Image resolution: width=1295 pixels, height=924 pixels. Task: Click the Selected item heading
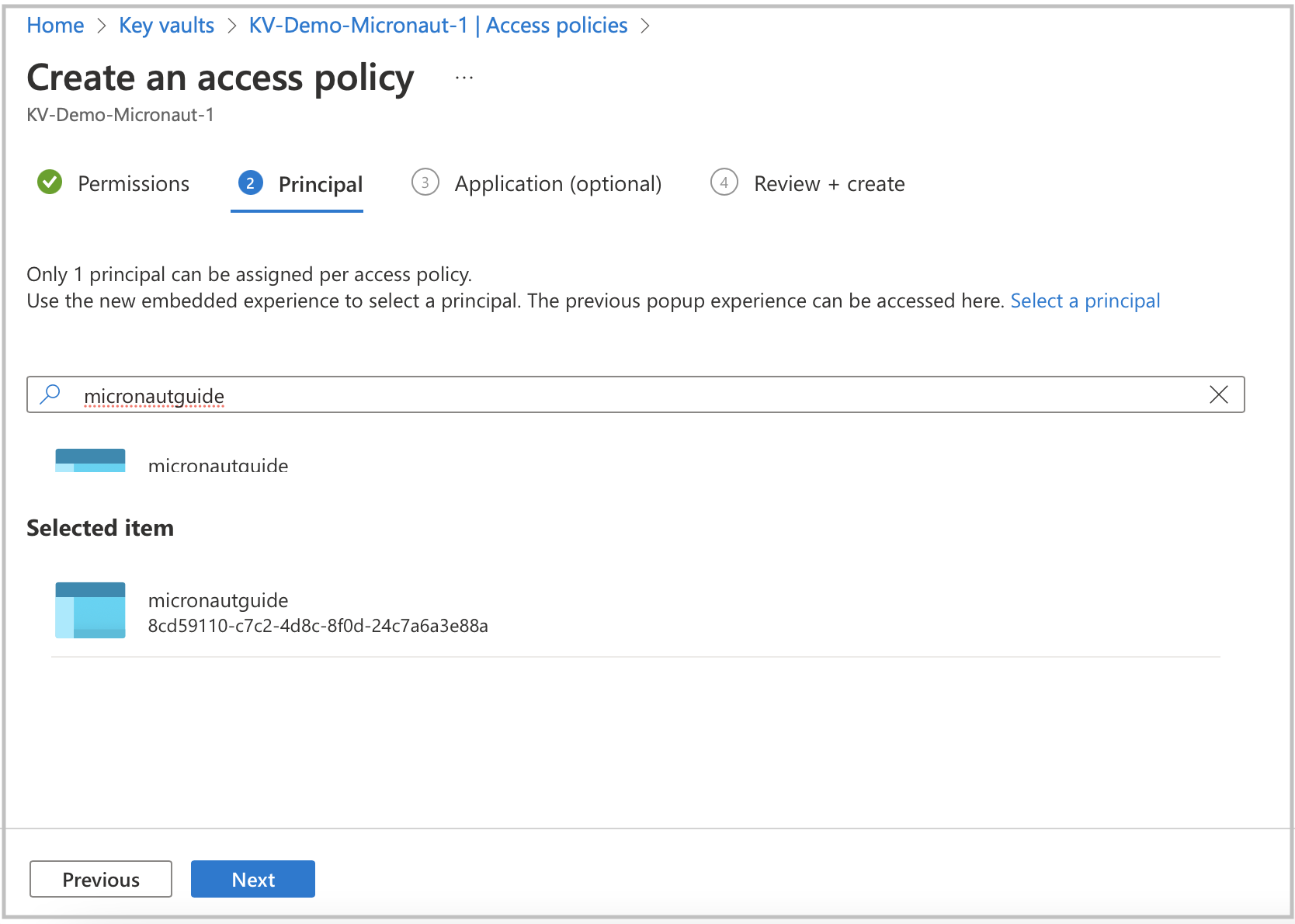pyautogui.click(x=100, y=528)
